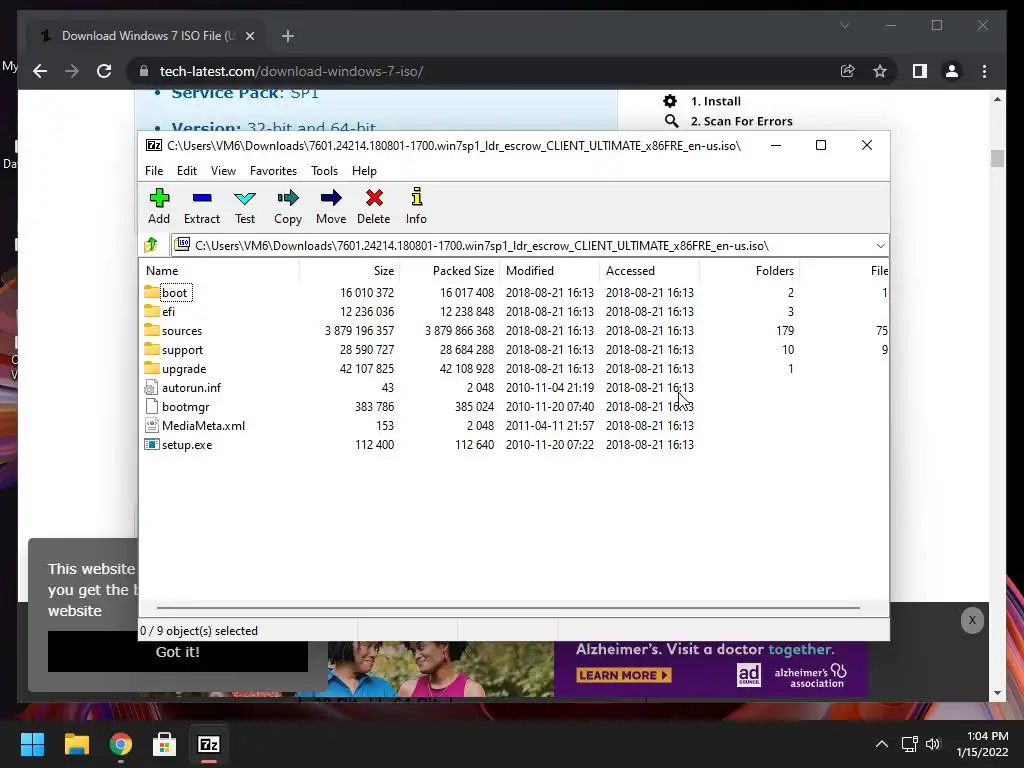Select the upgrade folder icon
This screenshot has height=768, width=1024.
click(x=152, y=368)
